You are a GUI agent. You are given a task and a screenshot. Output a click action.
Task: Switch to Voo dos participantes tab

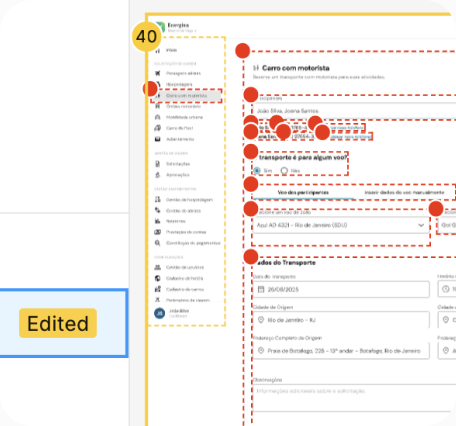pos(303,192)
